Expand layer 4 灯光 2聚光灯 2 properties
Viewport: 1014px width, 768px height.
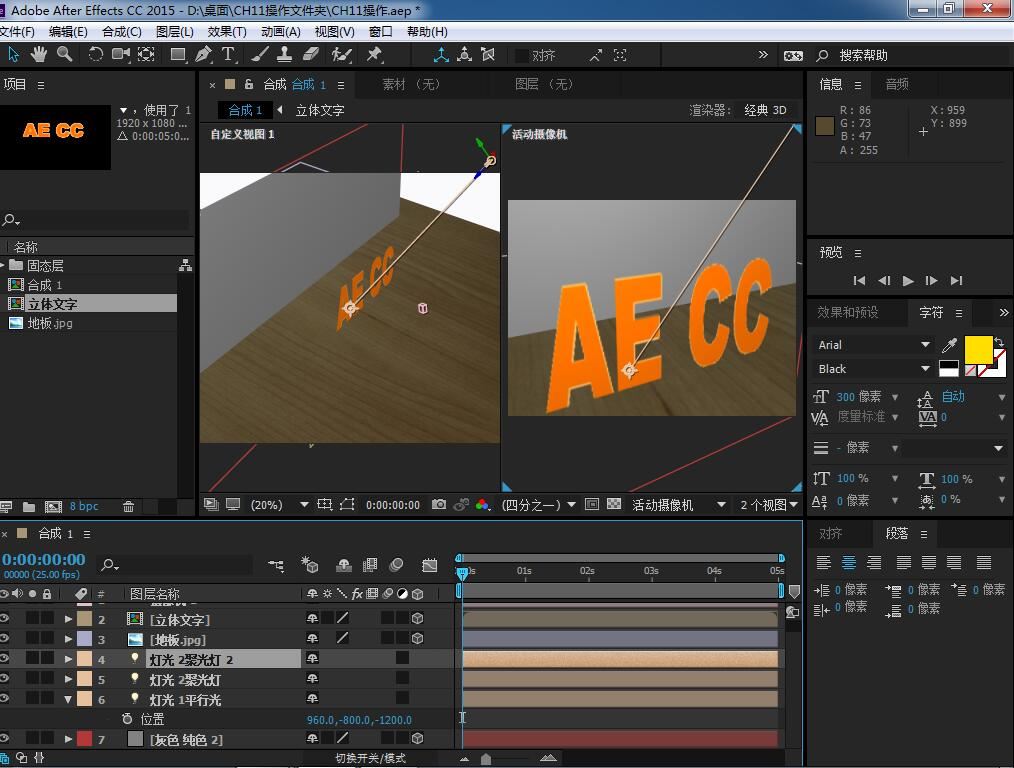[68, 659]
